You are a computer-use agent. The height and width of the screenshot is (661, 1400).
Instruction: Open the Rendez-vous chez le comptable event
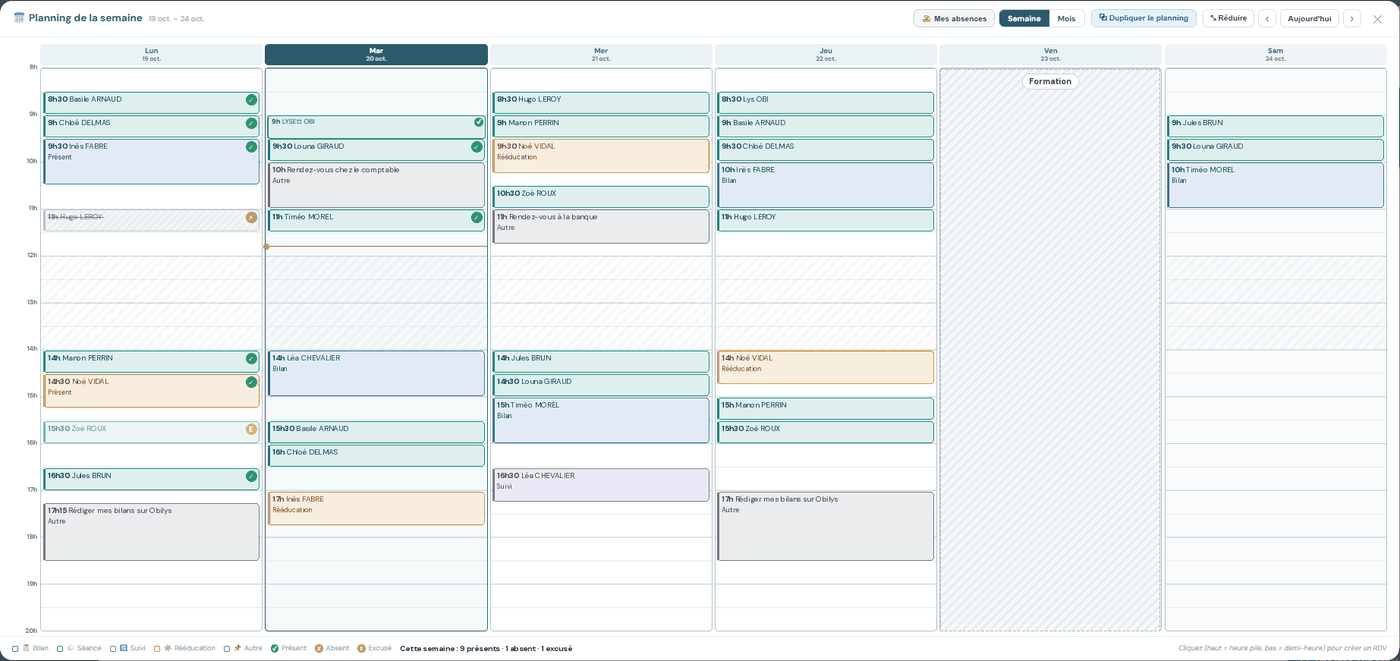pyautogui.click(x=376, y=185)
